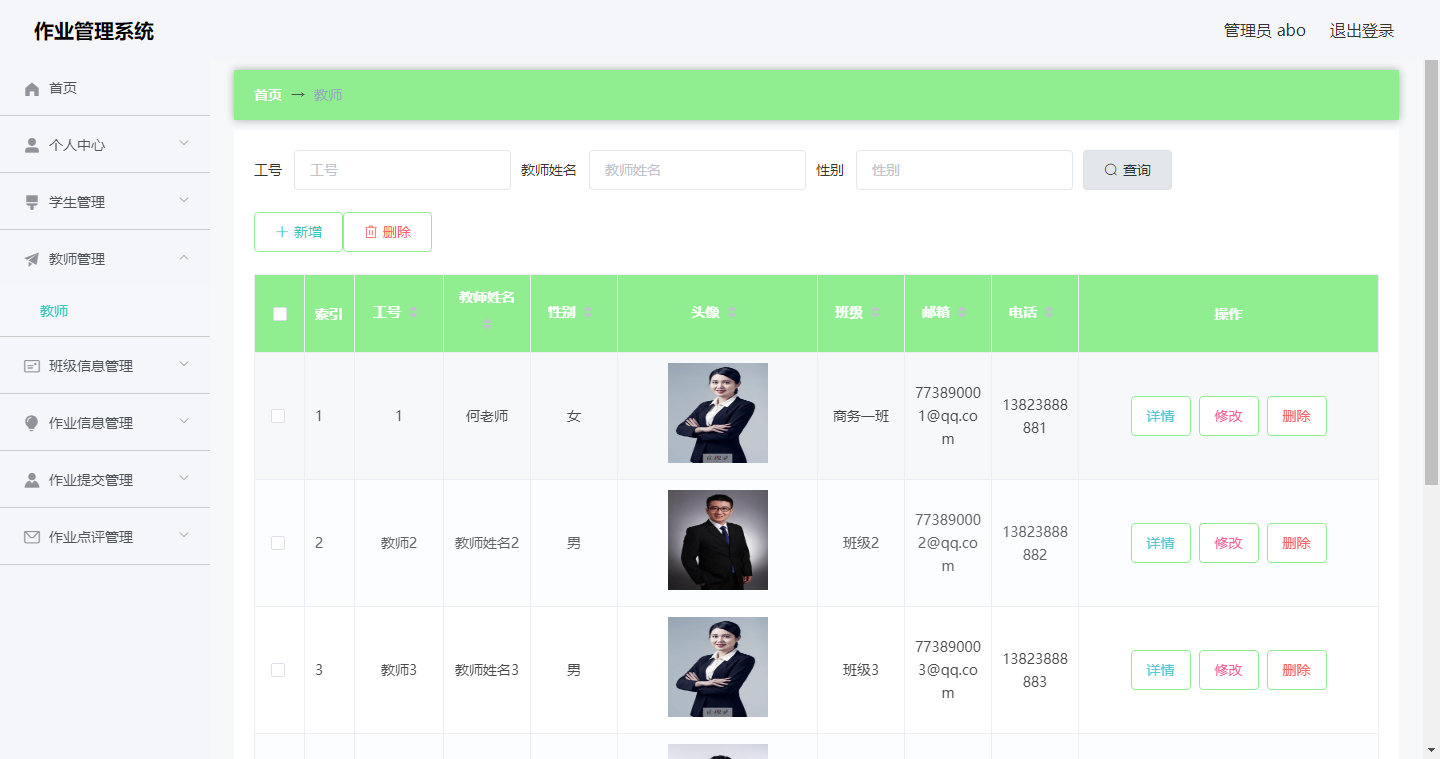1440x759 pixels.
Task: Expand 个人中心 with its chevron
Action: (x=184, y=144)
